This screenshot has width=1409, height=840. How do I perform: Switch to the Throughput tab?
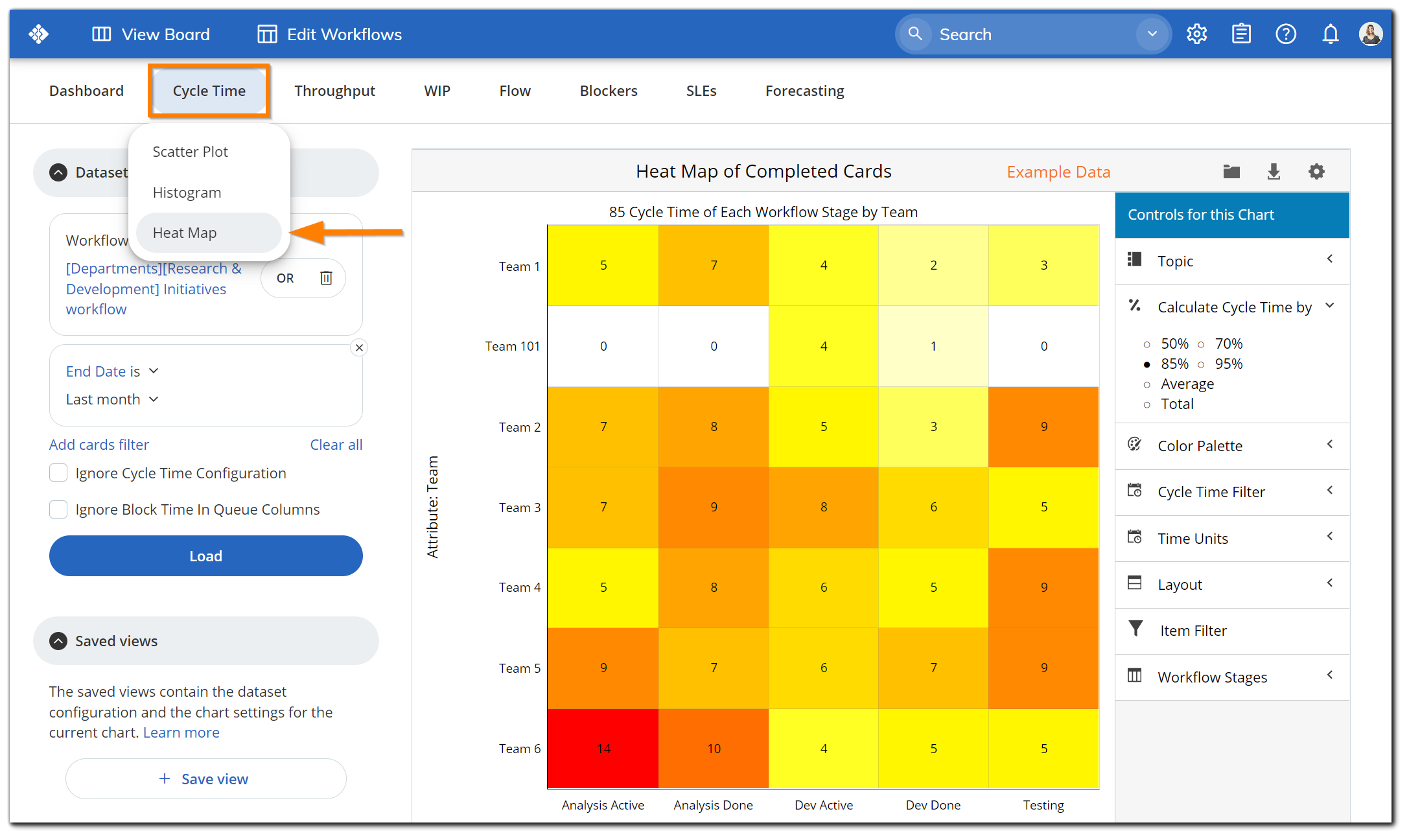click(335, 91)
